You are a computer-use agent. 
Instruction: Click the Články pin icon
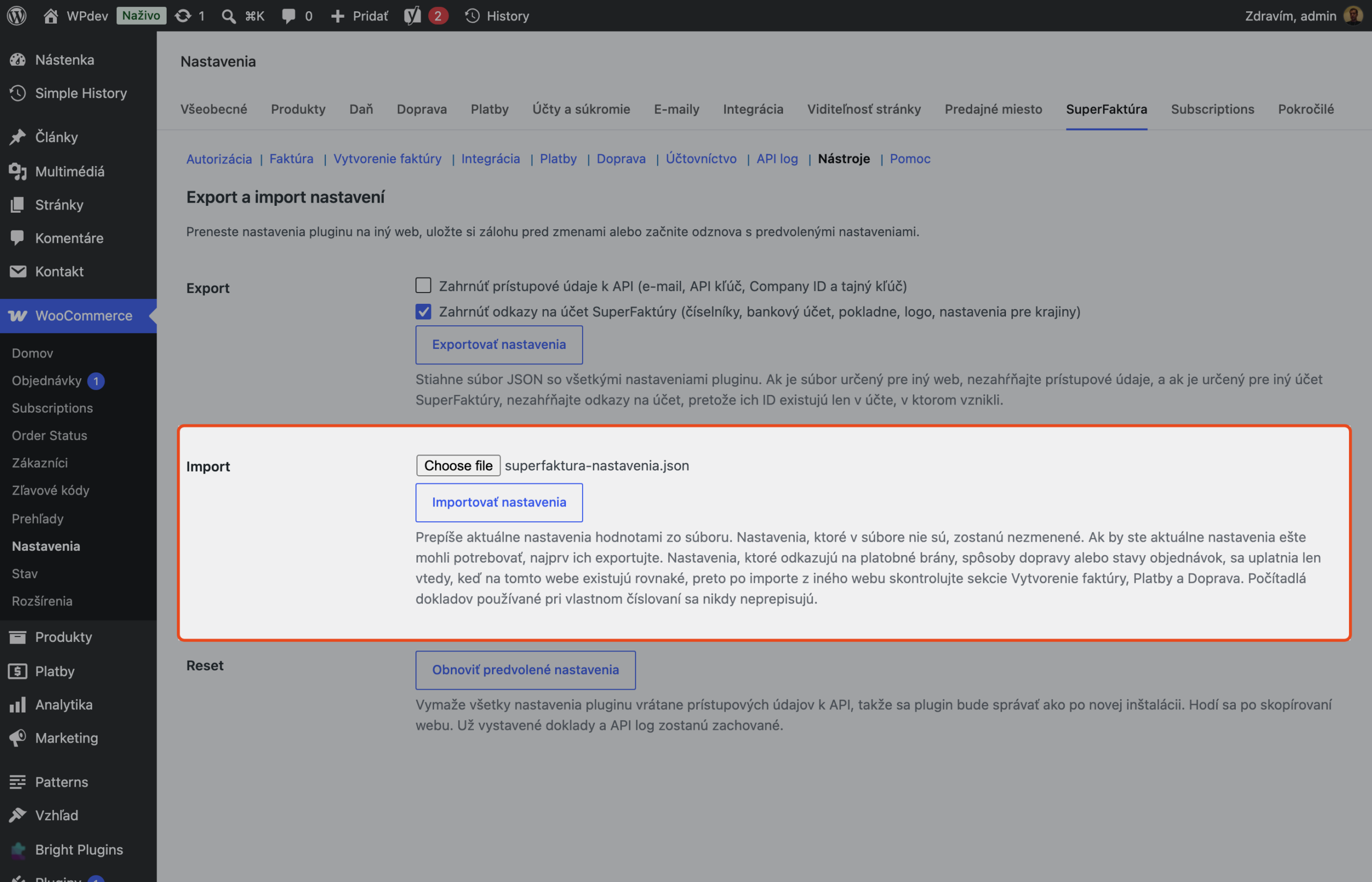[18, 137]
